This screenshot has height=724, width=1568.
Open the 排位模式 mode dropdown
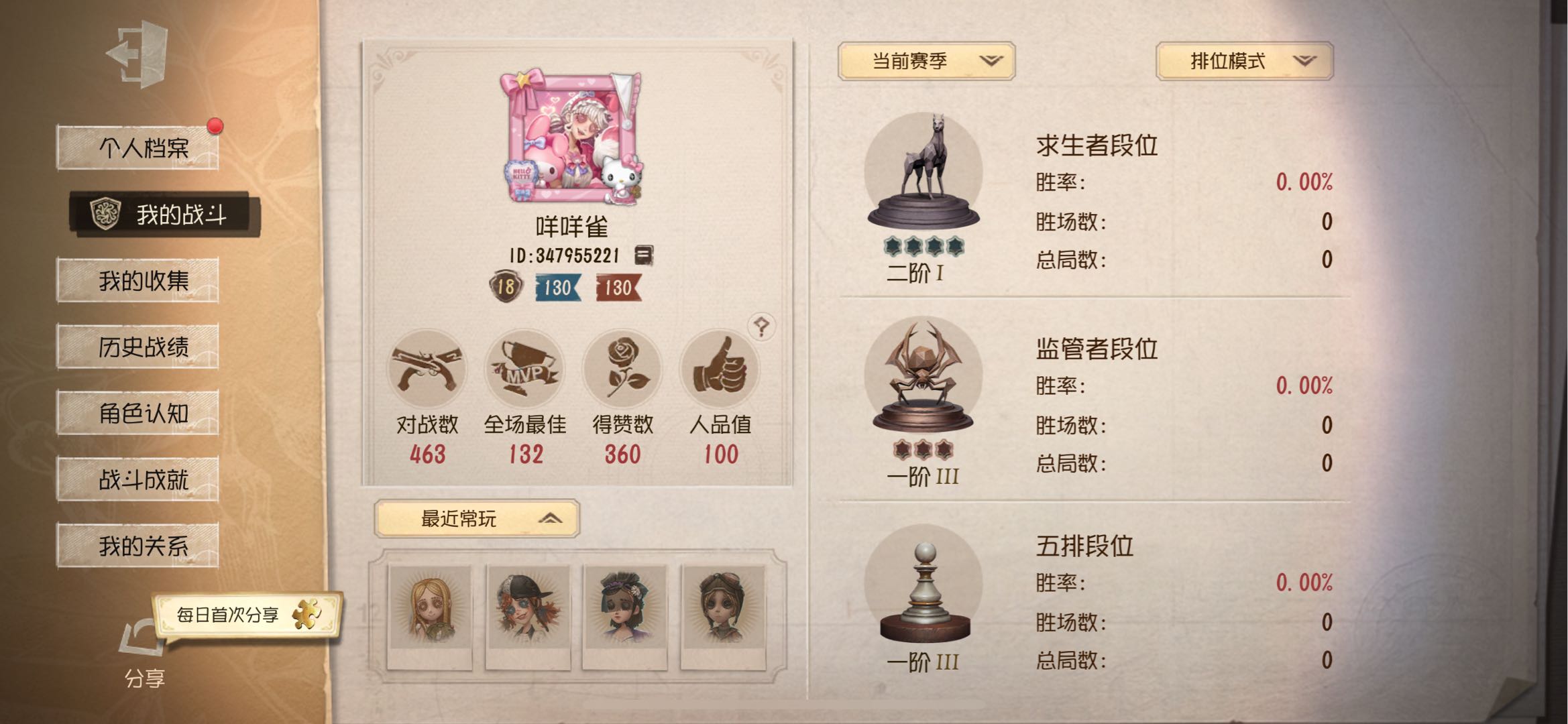1245,62
